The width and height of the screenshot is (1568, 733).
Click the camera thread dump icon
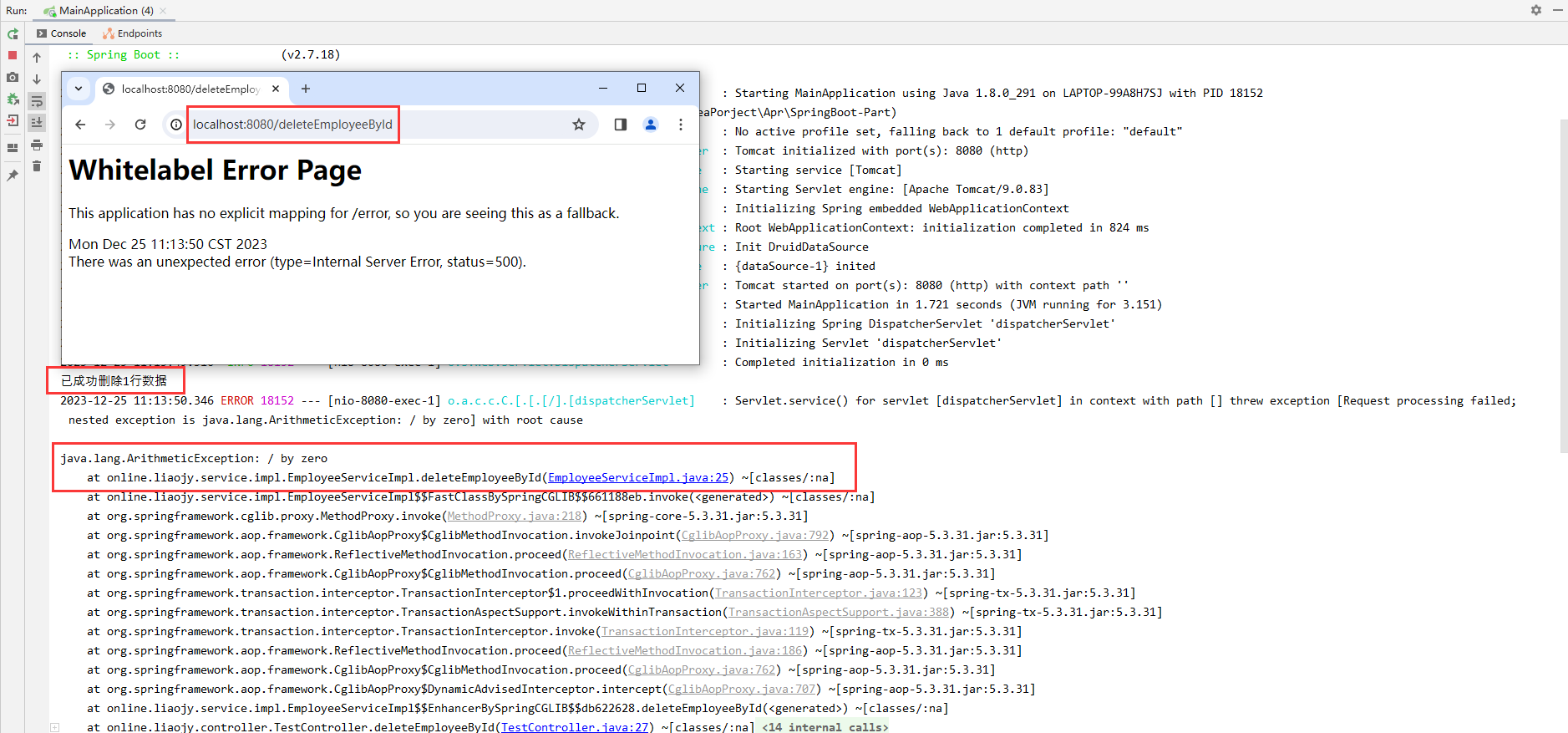point(13,77)
